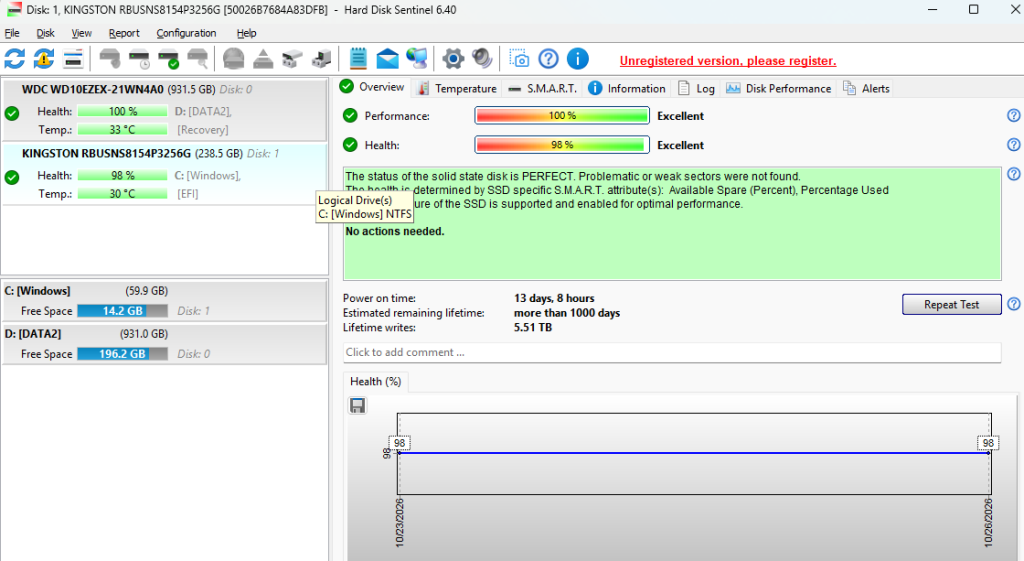Click the disk icon with green checkmark
Screen dimensions: 1024x561
168,59
